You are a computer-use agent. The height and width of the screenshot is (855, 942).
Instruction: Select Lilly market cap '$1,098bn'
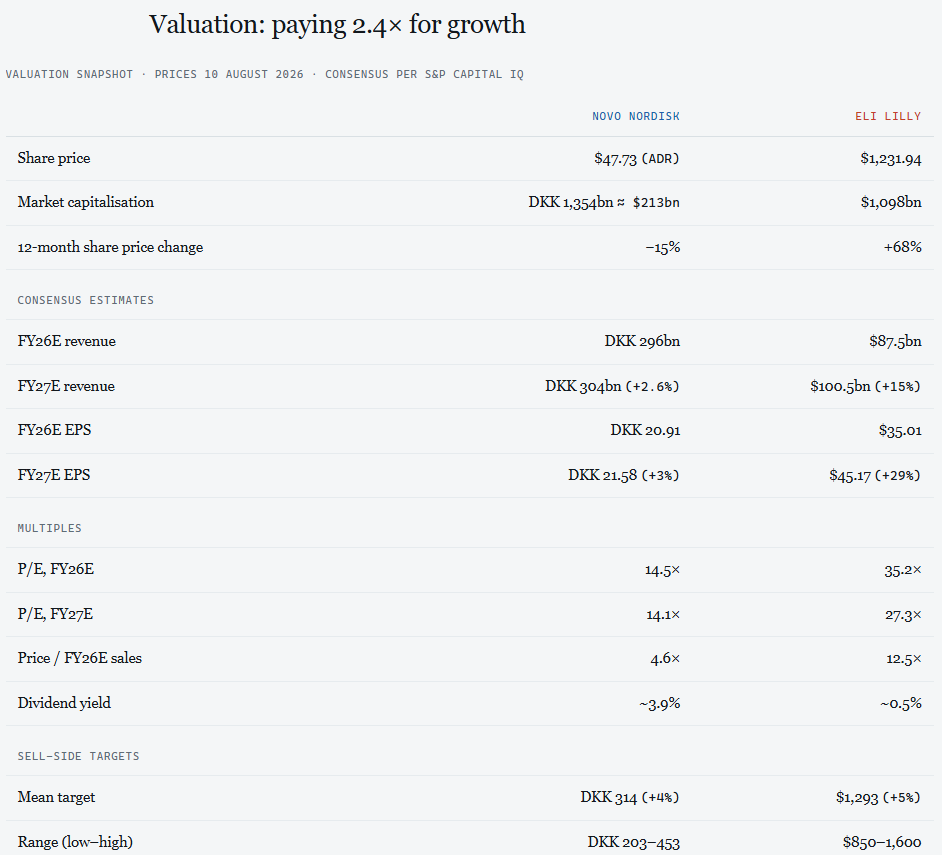click(891, 202)
